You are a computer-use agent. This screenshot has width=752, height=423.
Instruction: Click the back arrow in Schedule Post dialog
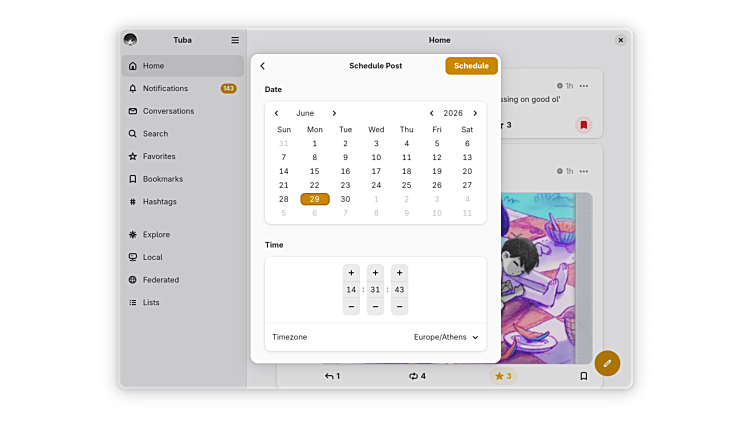[x=263, y=66]
